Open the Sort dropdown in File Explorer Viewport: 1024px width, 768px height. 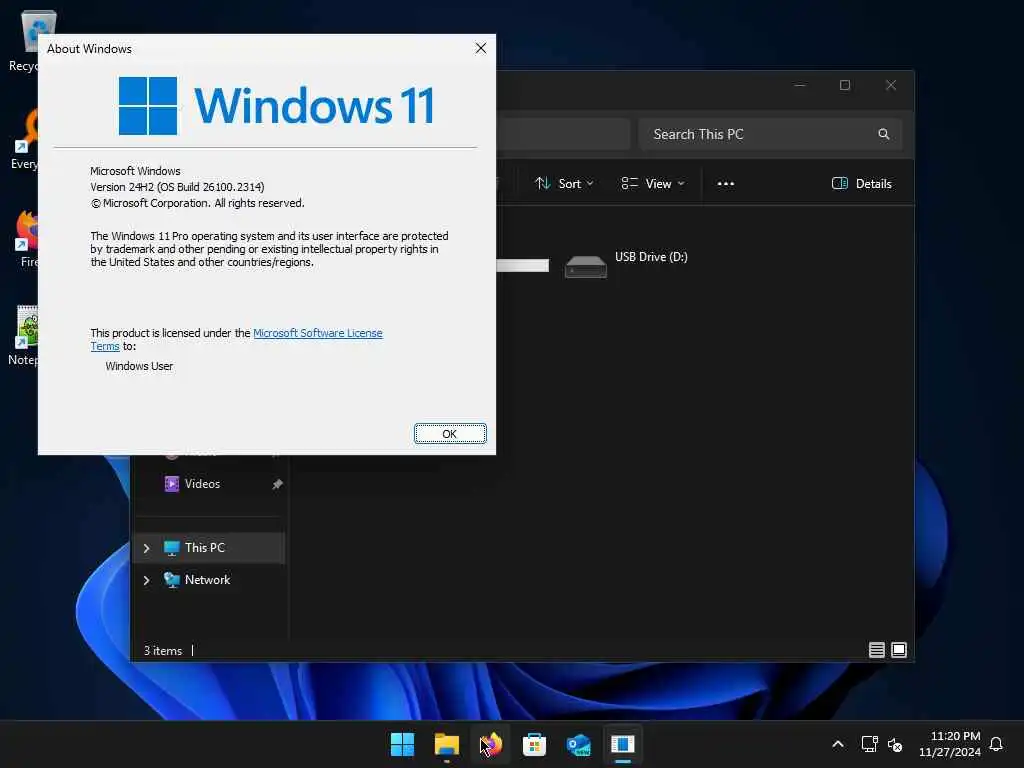(564, 184)
